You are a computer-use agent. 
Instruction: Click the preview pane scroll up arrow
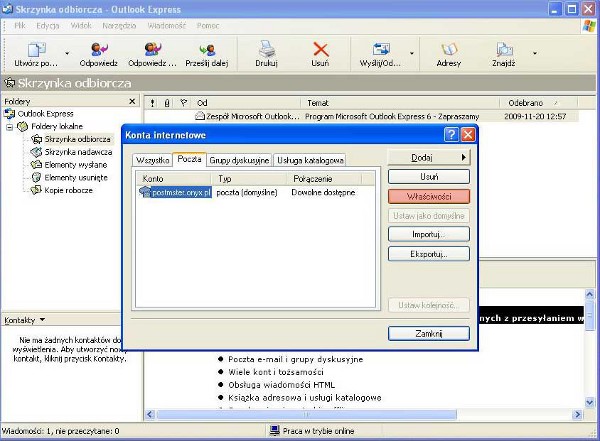click(590, 294)
